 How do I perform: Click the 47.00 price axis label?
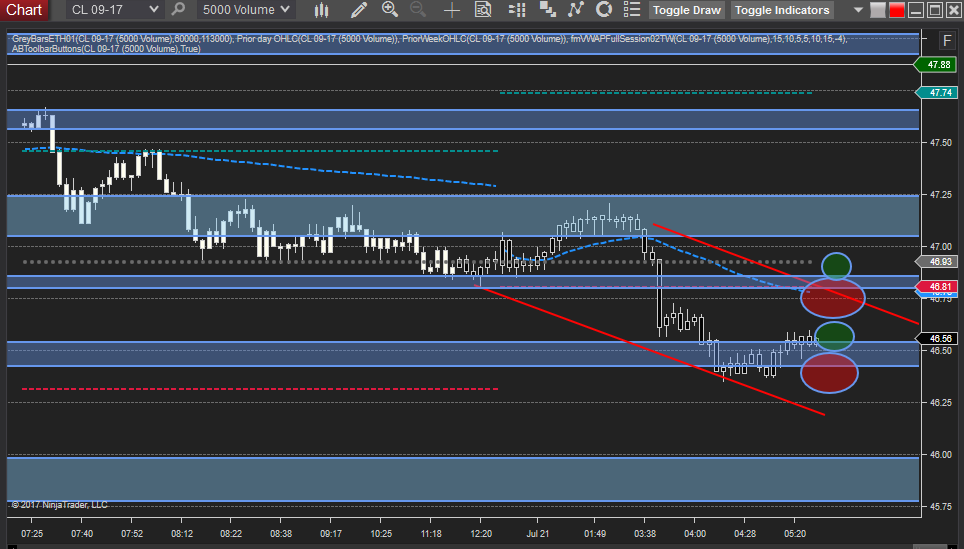tap(941, 247)
